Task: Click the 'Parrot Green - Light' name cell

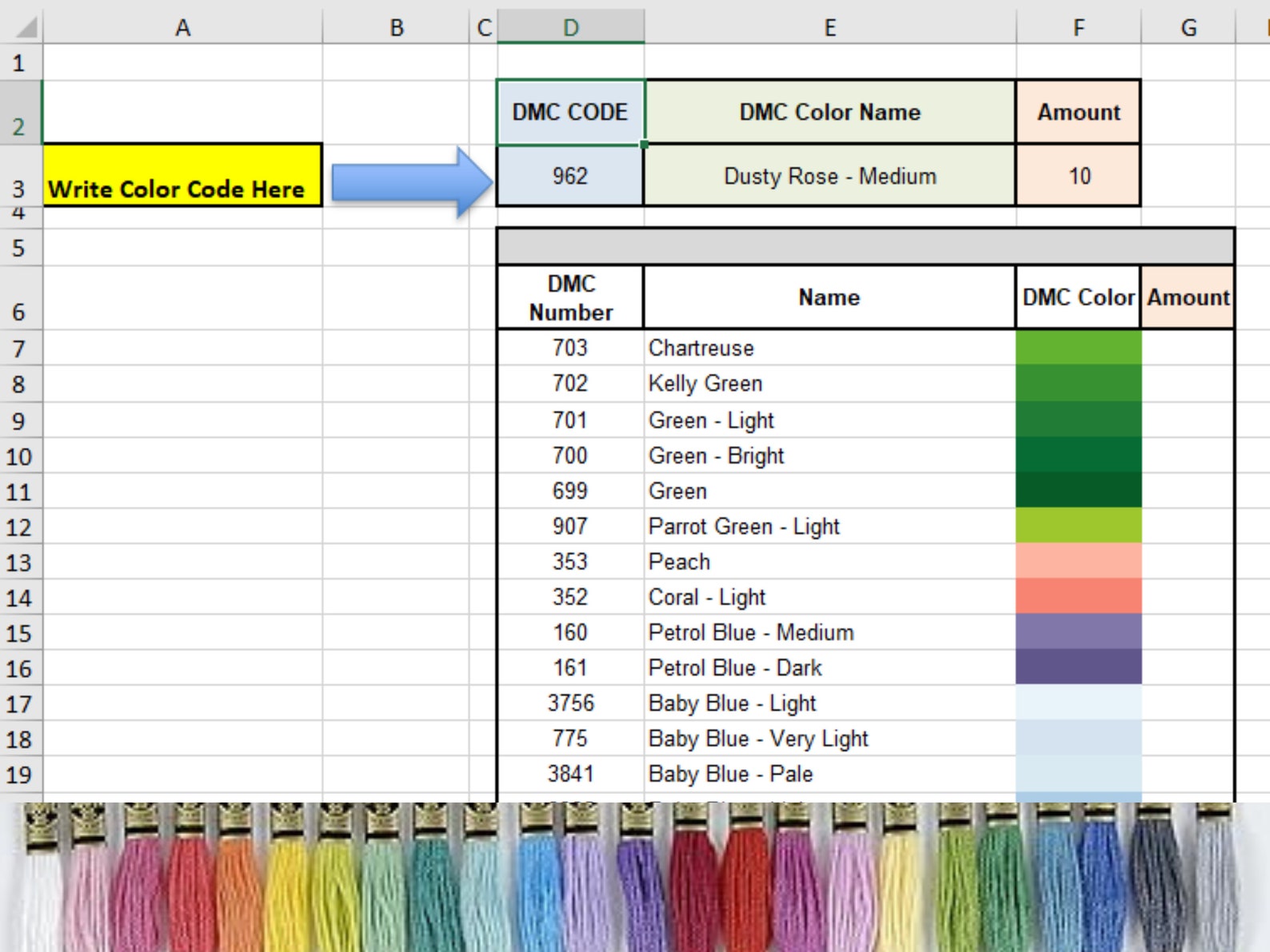Action: tap(829, 526)
